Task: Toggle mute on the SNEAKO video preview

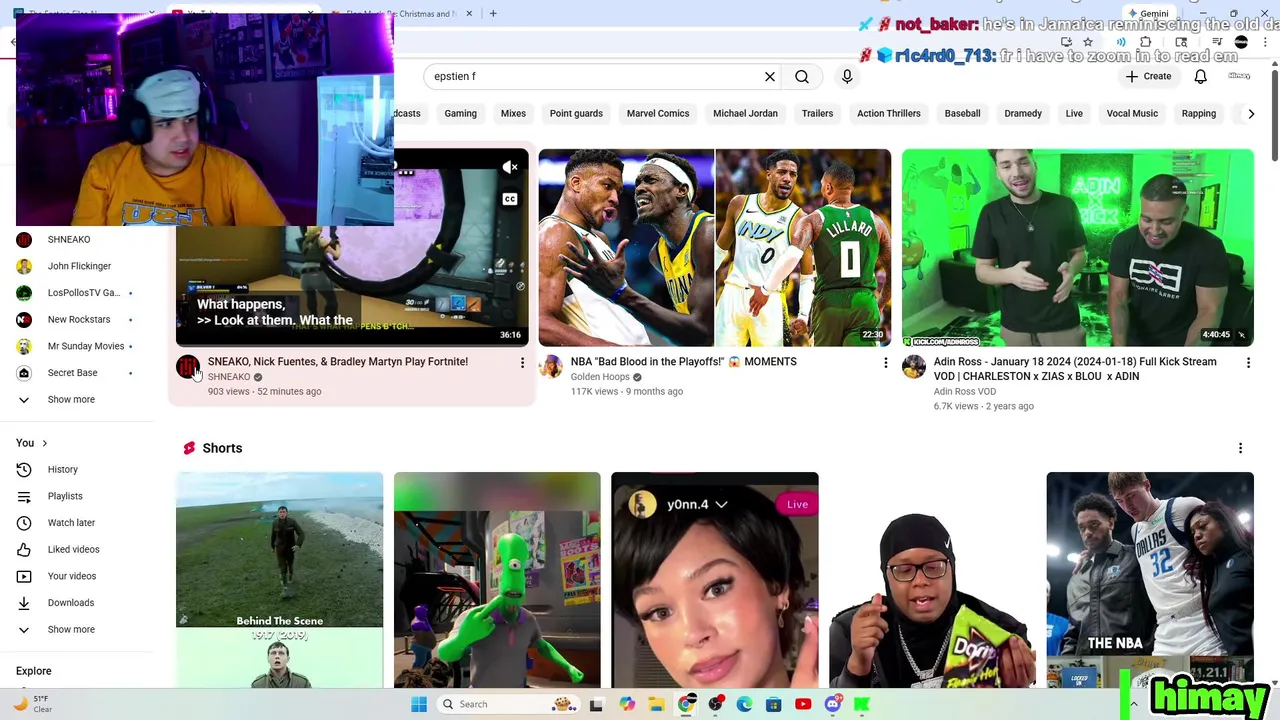Action: click(510, 167)
